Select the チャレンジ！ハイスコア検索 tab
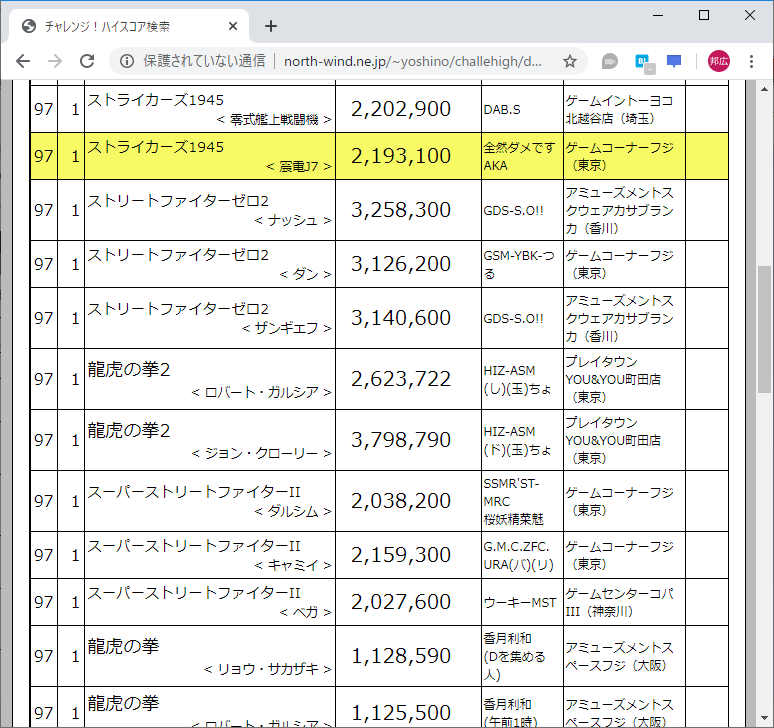 128,26
